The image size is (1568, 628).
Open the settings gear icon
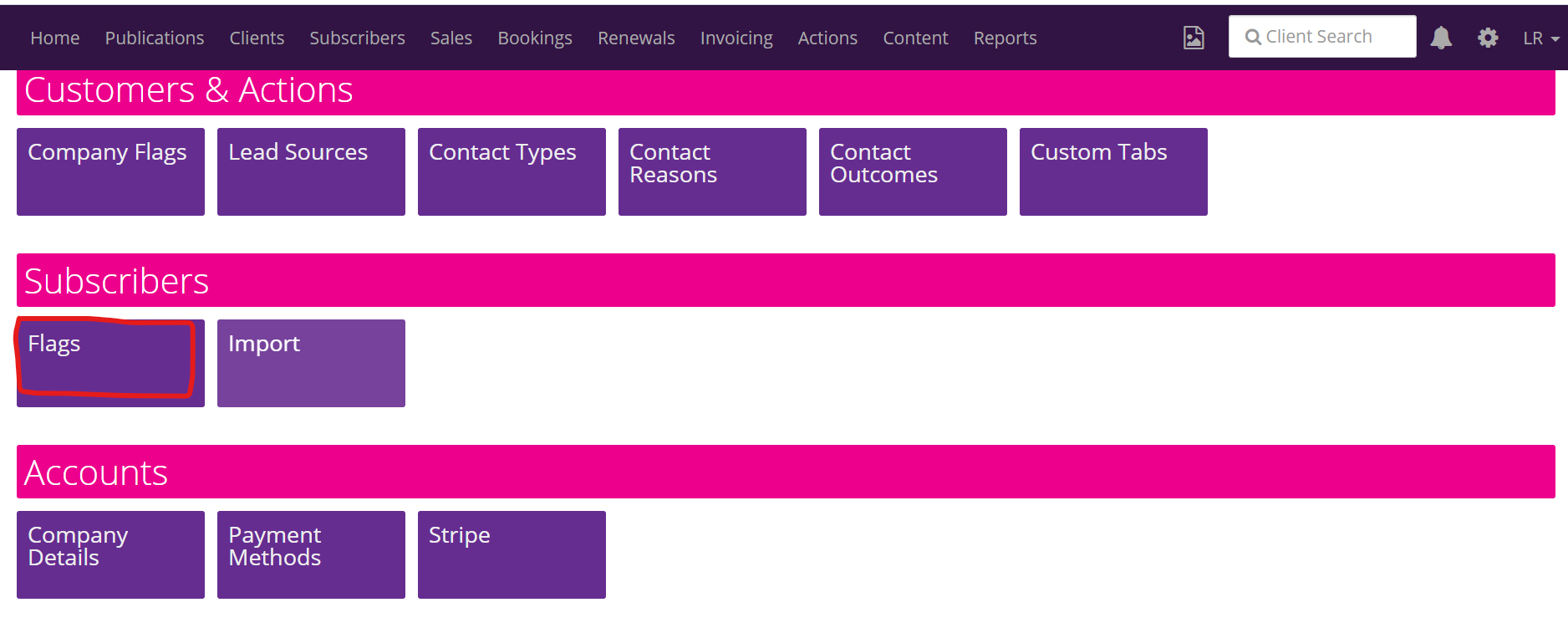[x=1488, y=38]
